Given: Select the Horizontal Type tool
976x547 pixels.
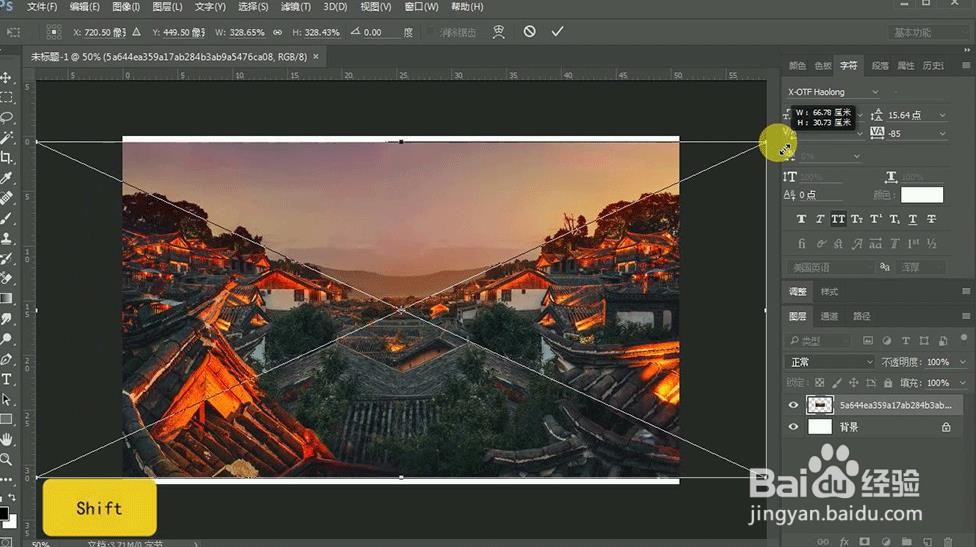Looking at the screenshot, I should pyautogui.click(x=6, y=379).
